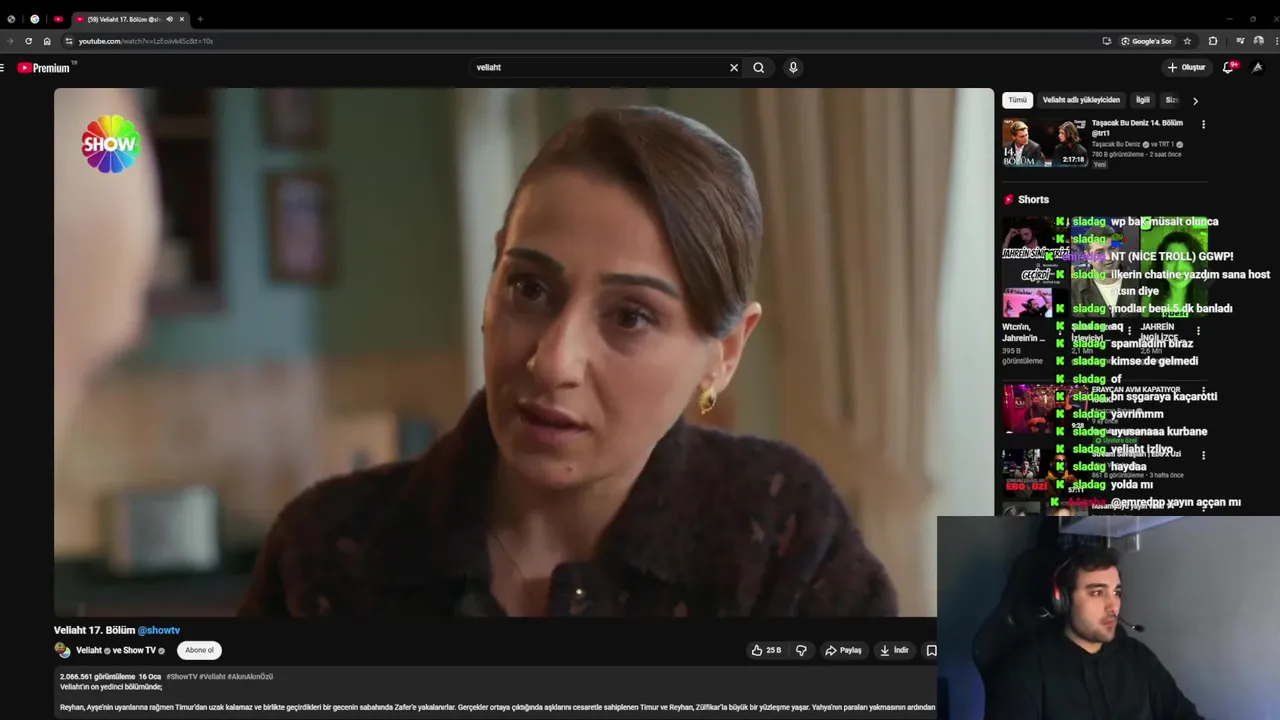The height and width of the screenshot is (720, 1280).
Task: Run search with the magnifier icon
Action: [x=759, y=68]
